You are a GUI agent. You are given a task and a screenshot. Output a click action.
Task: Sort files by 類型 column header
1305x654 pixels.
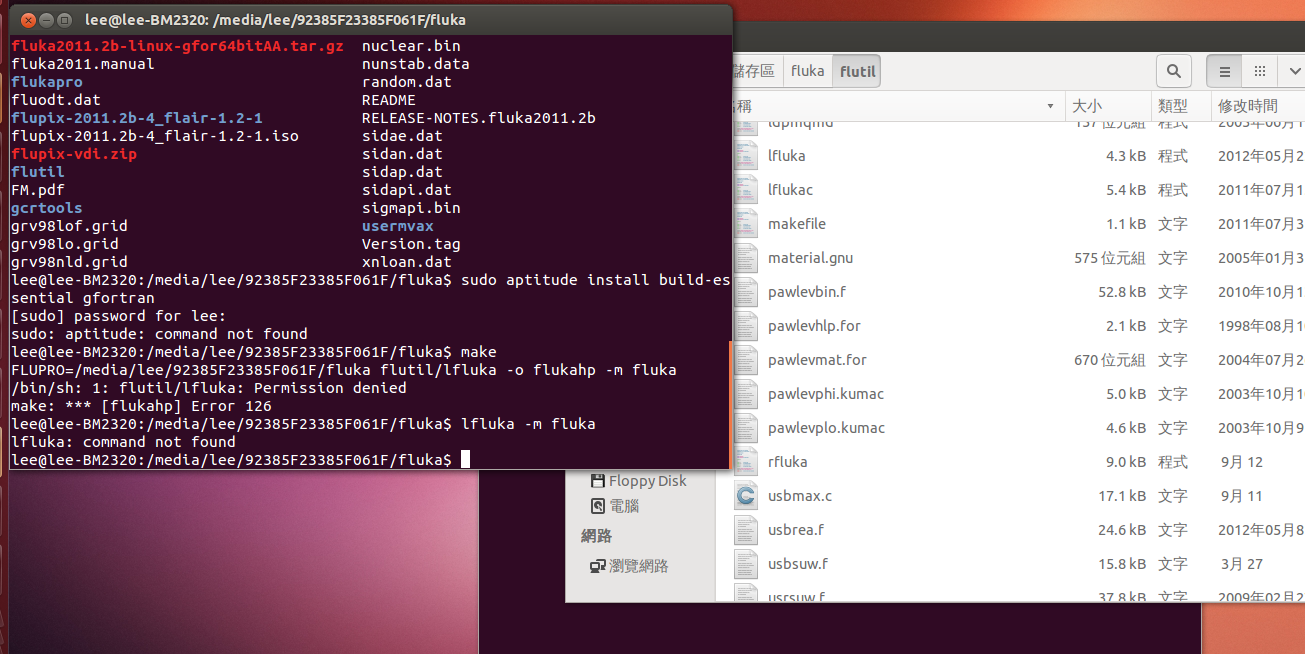point(1179,105)
